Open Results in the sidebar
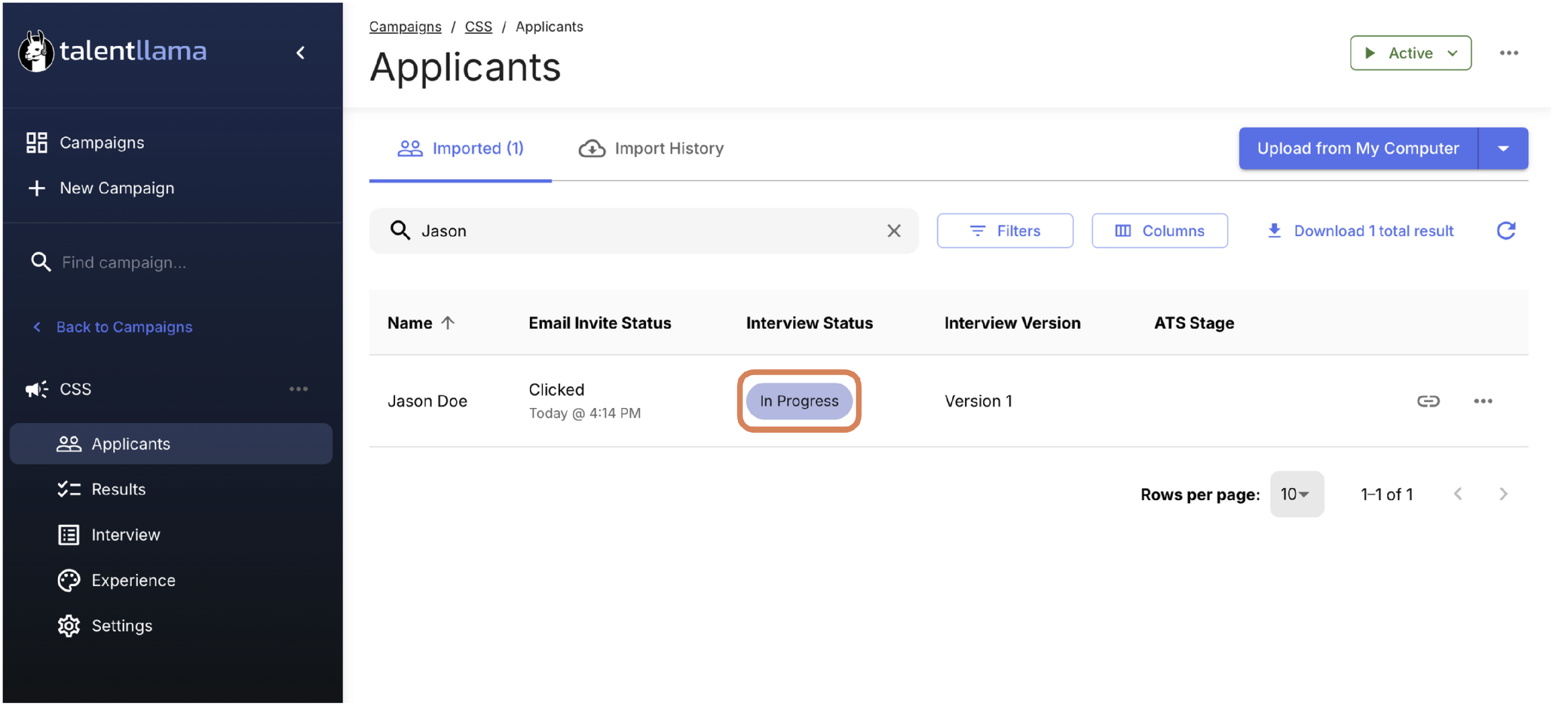 tap(119, 489)
